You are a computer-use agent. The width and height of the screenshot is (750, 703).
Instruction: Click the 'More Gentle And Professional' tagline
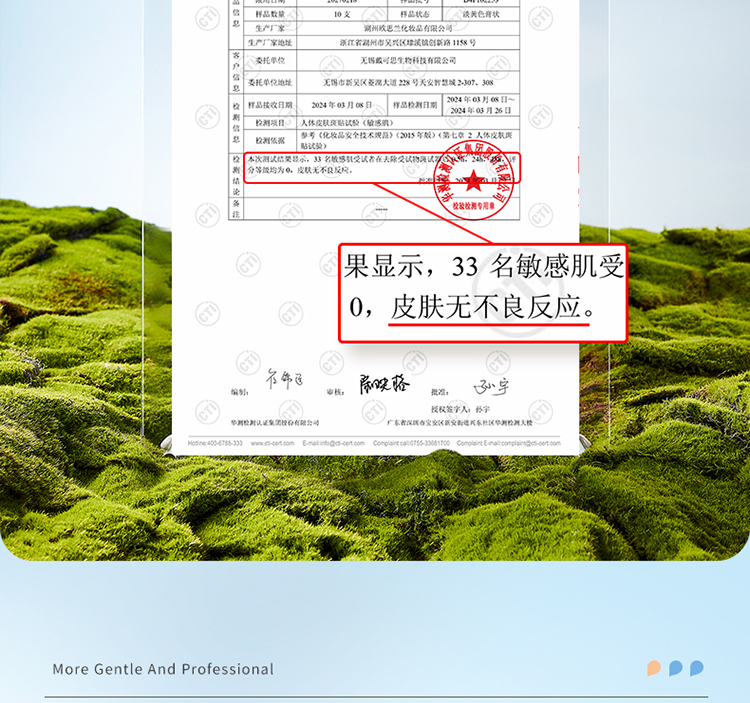163,669
